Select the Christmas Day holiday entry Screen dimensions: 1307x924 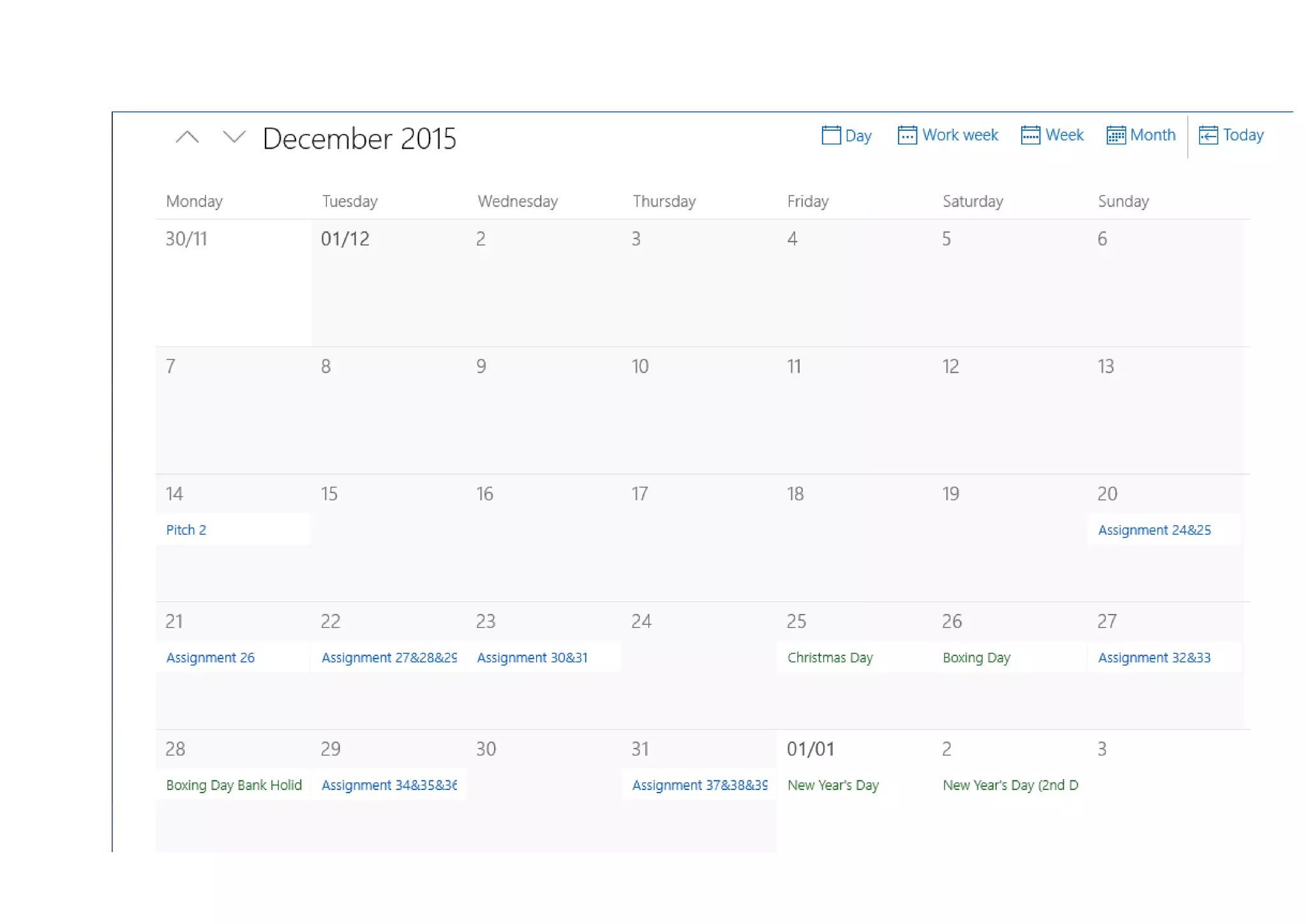tap(830, 658)
